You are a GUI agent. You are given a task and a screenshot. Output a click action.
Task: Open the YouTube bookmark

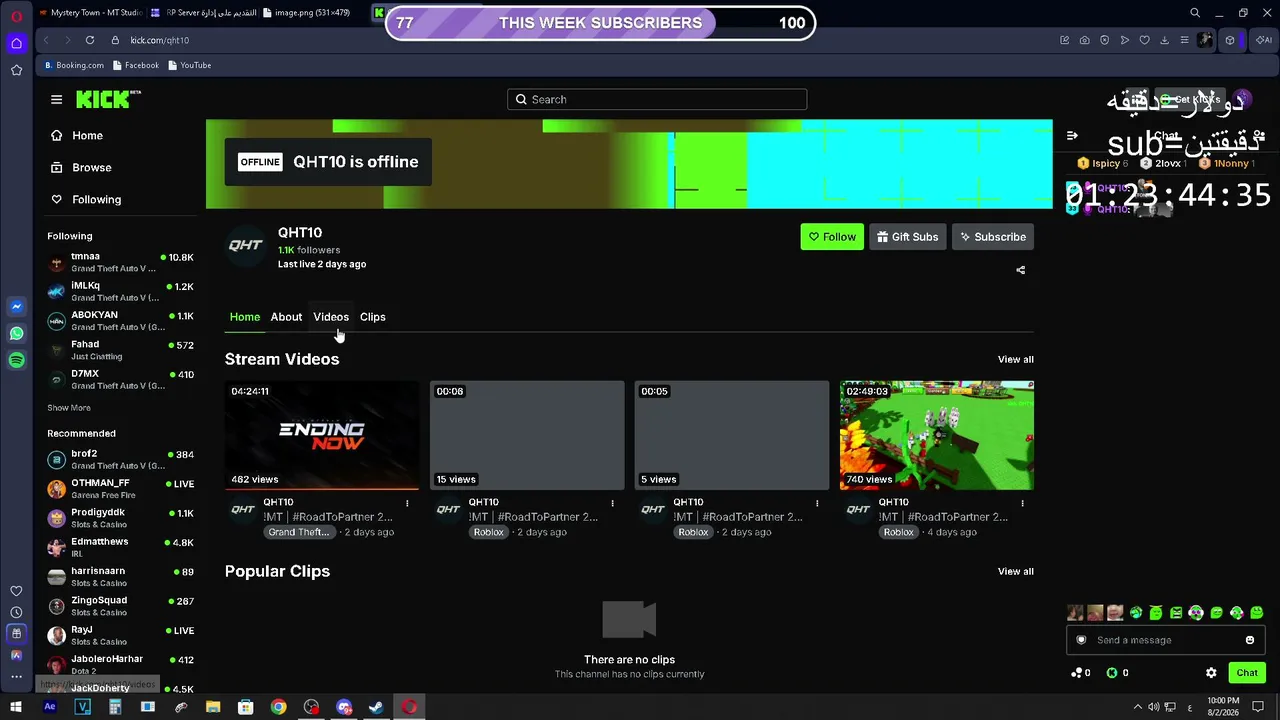pyautogui.click(x=189, y=65)
